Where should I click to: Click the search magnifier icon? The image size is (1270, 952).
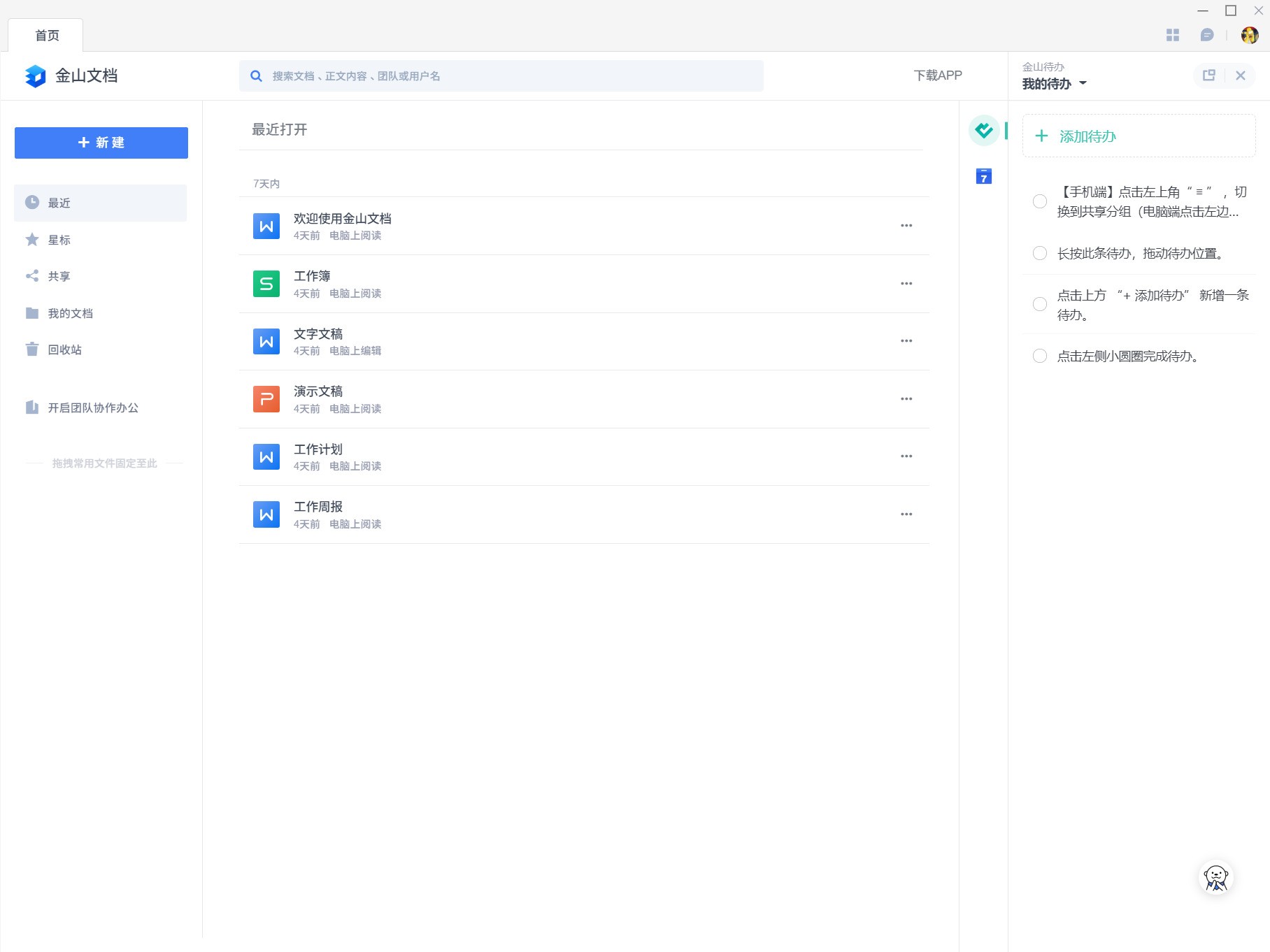tap(256, 76)
